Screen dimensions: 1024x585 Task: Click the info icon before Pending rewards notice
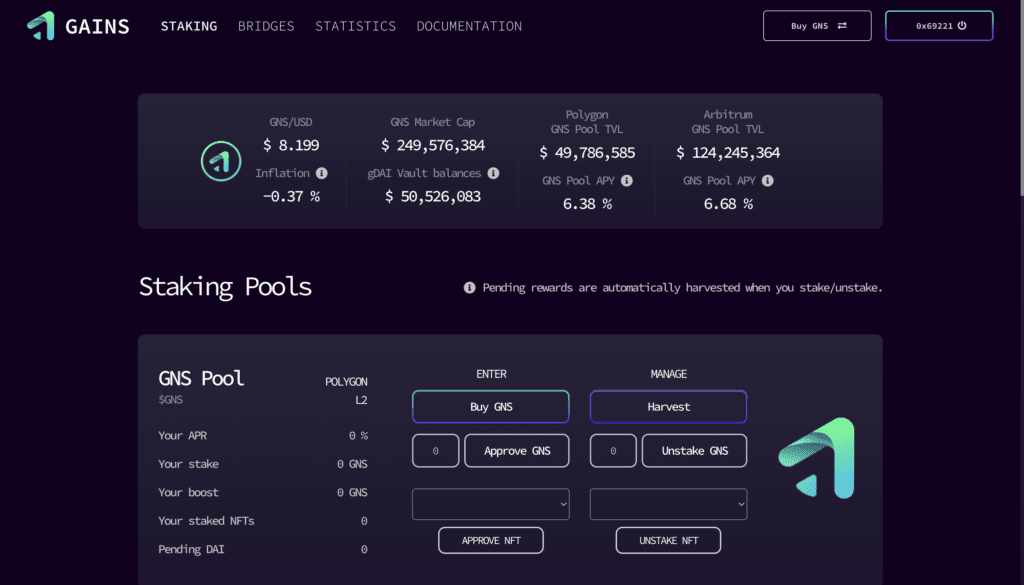[x=470, y=288]
